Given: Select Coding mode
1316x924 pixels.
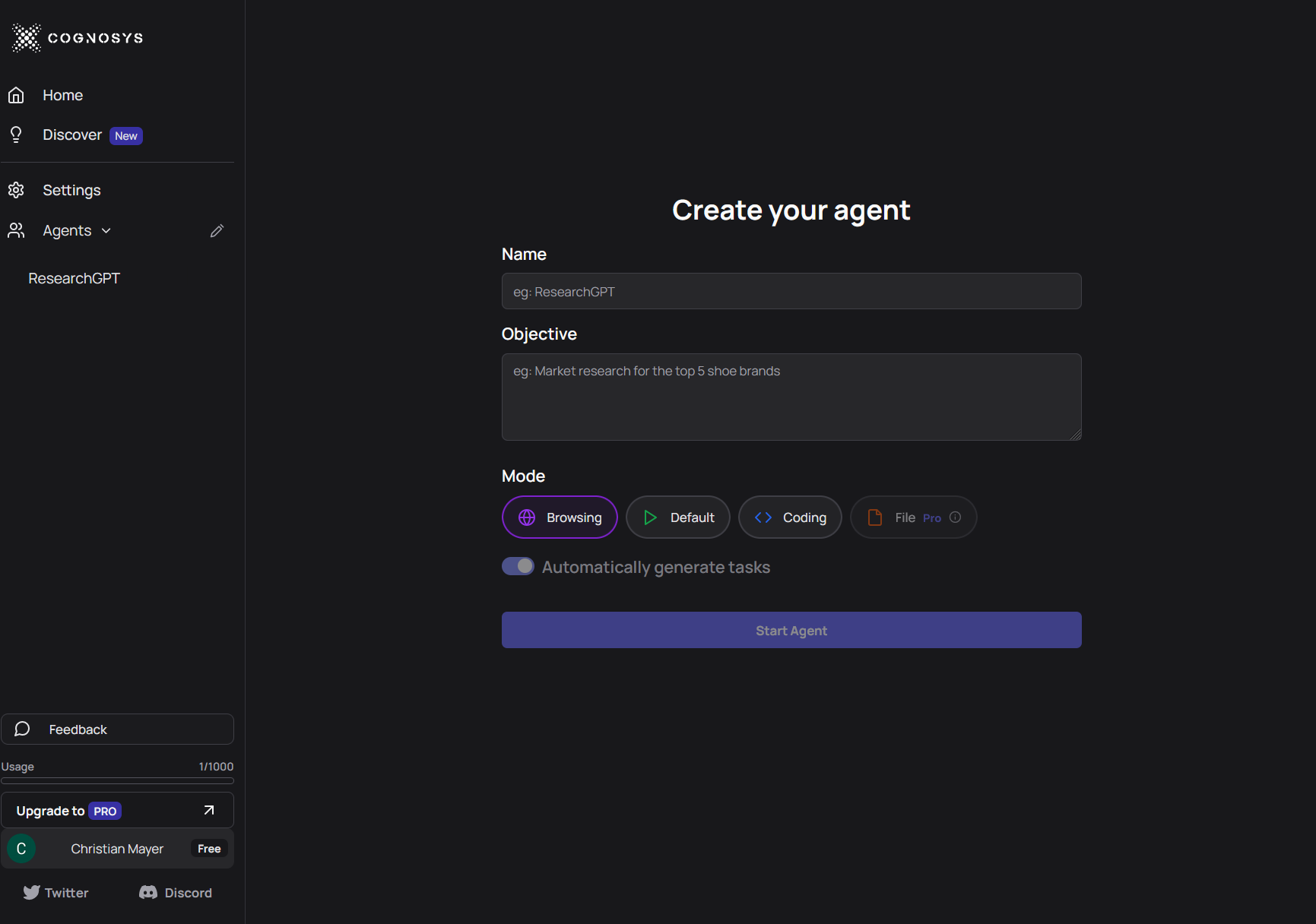Looking at the screenshot, I should (790, 517).
